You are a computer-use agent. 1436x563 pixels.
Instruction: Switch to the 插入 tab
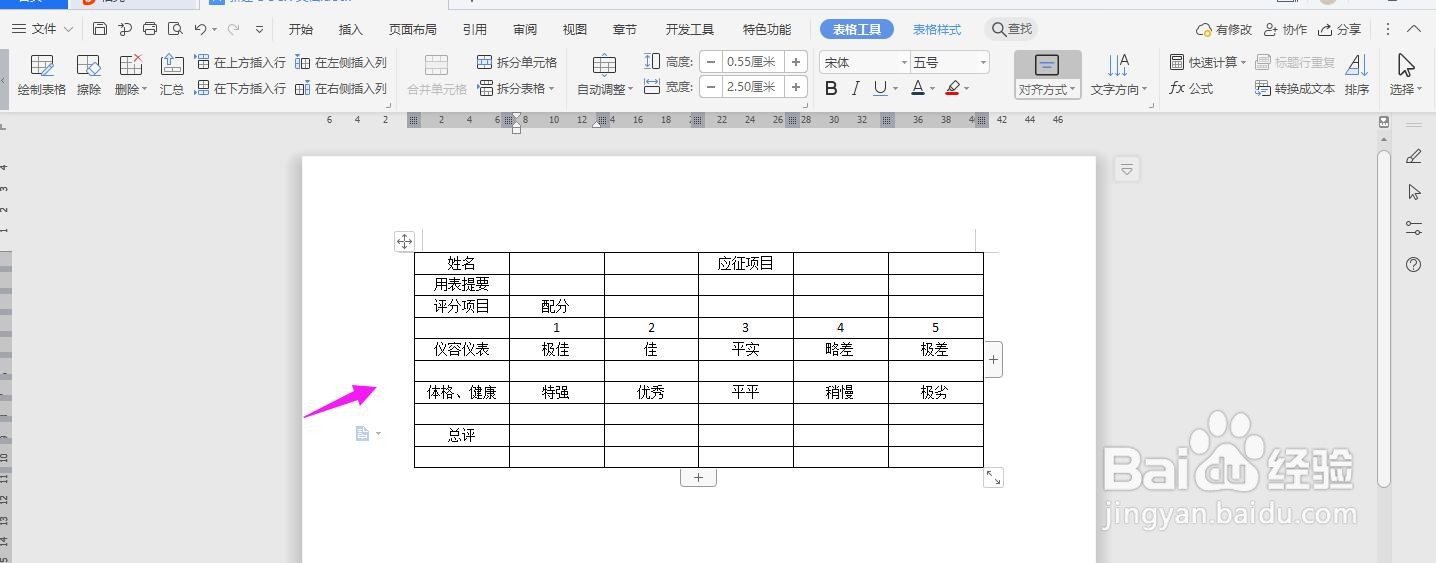tap(351, 29)
